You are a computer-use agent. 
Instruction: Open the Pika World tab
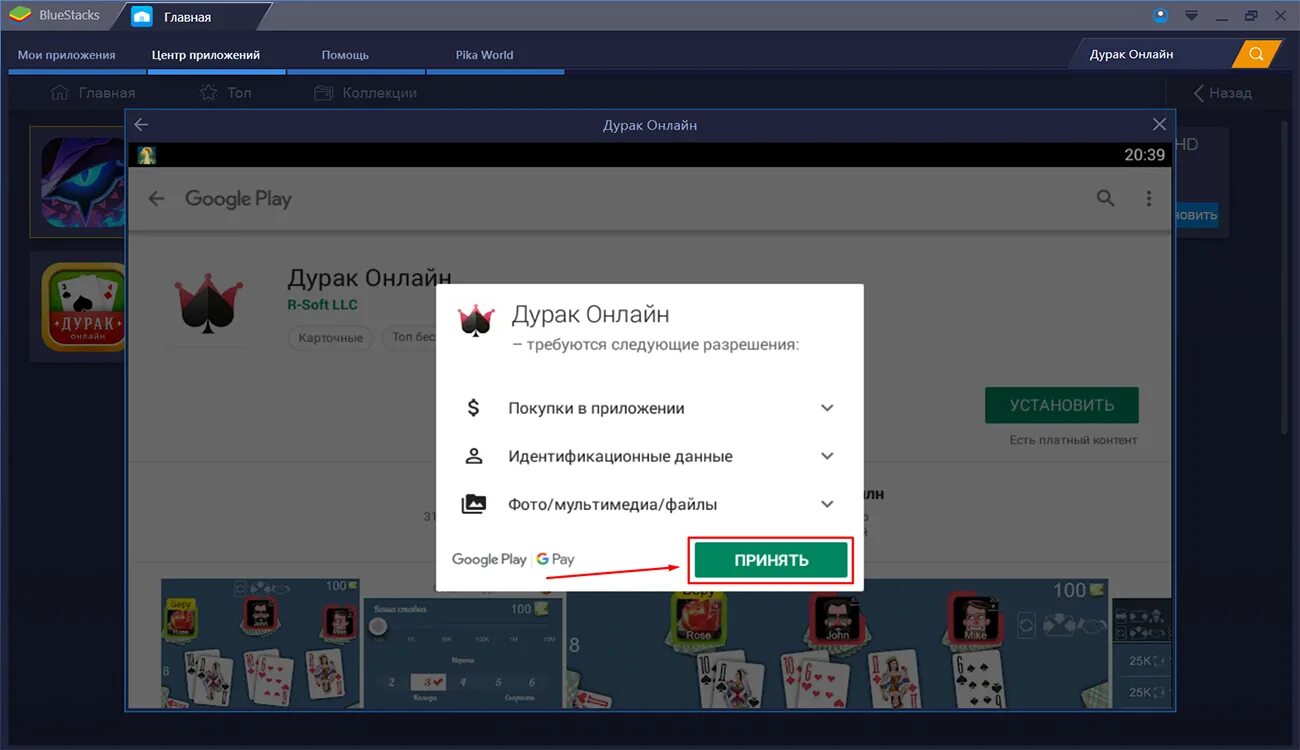coord(484,55)
